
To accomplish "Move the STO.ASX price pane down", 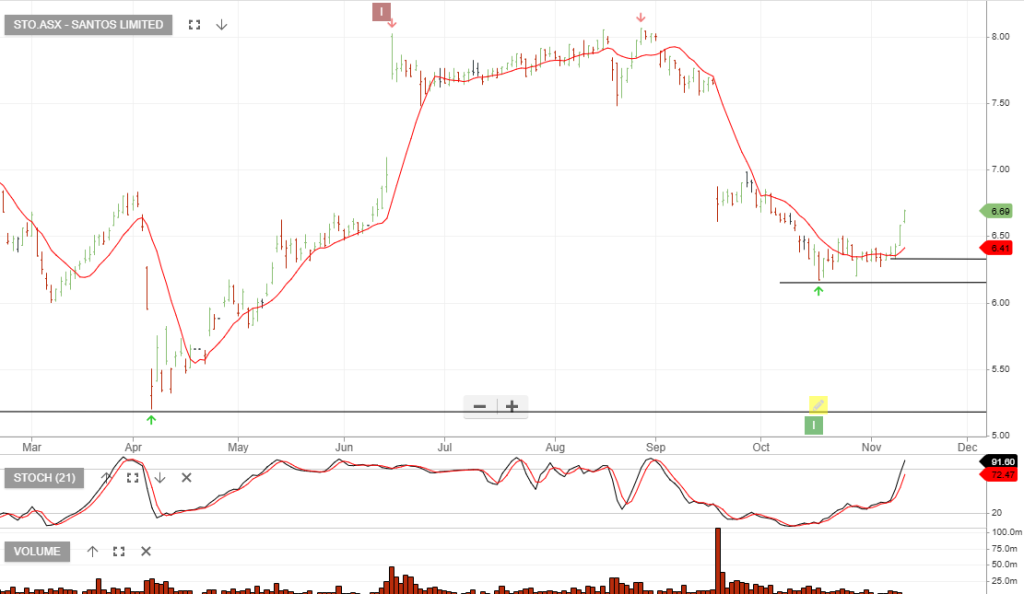I will pyautogui.click(x=222, y=25).
